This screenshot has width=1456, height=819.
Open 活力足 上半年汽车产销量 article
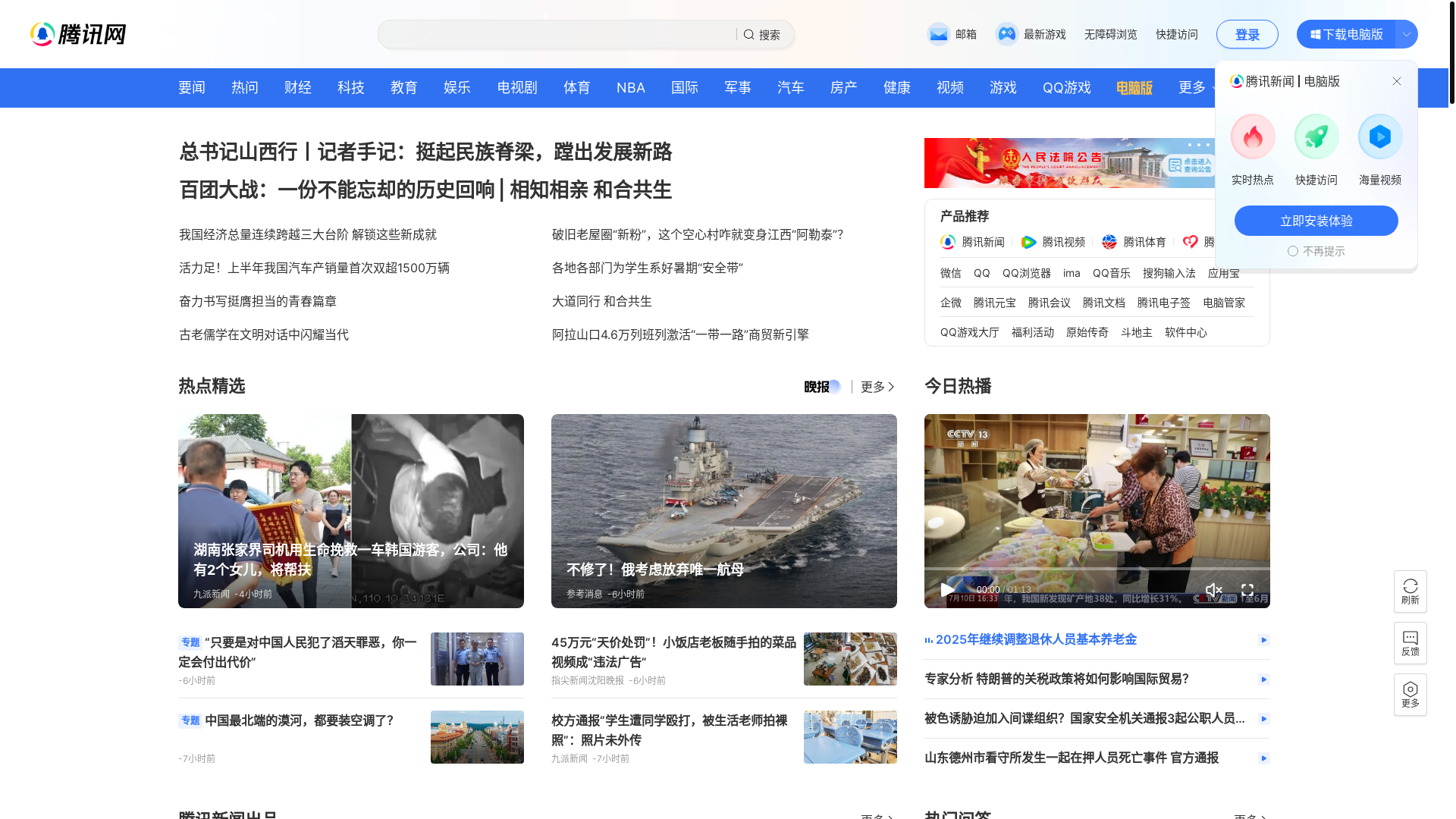point(314,268)
